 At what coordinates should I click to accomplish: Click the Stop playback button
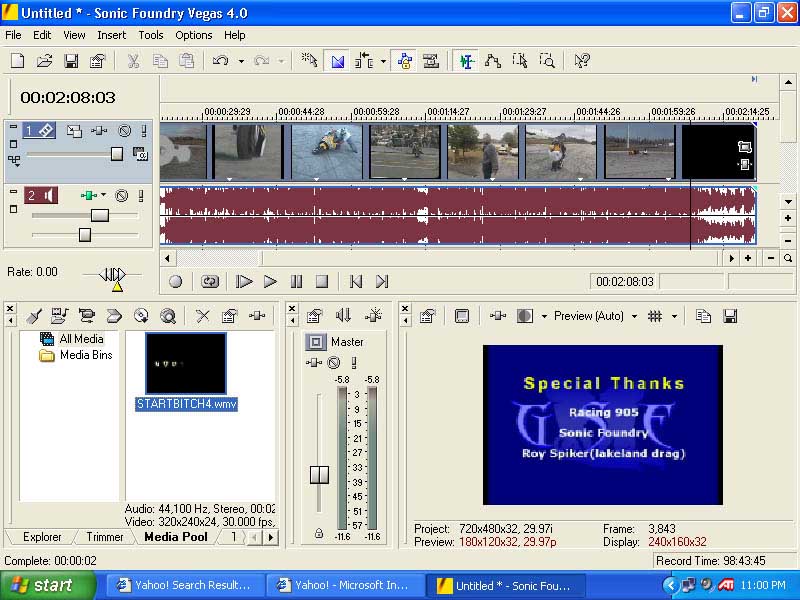(x=322, y=282)
